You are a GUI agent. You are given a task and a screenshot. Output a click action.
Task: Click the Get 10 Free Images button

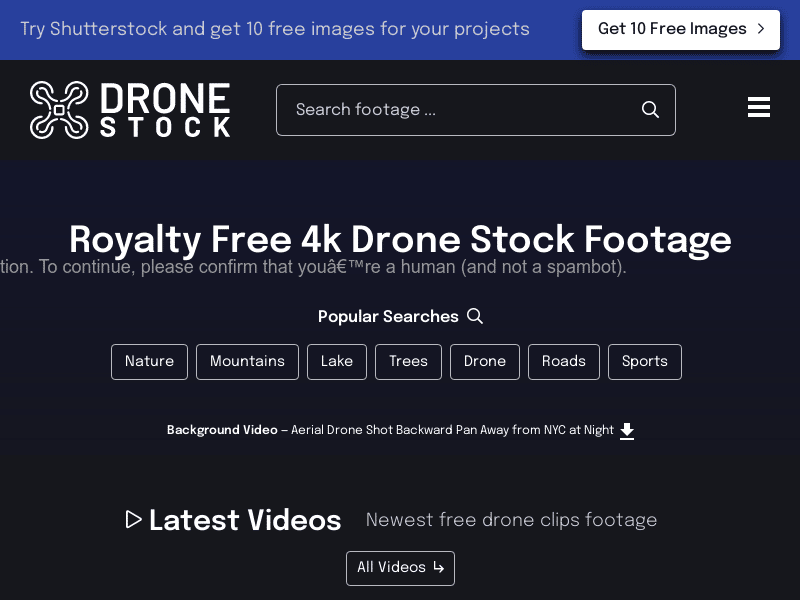(681, 30)
